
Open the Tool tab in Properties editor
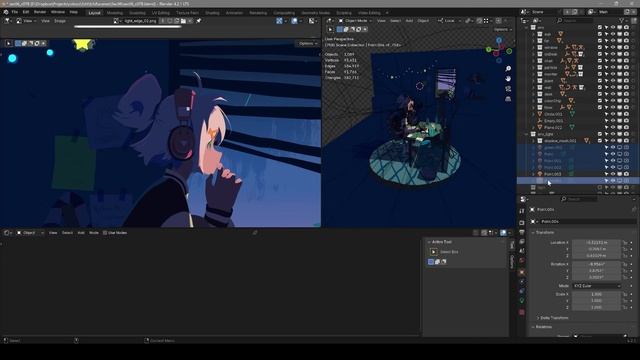[522, 211]
